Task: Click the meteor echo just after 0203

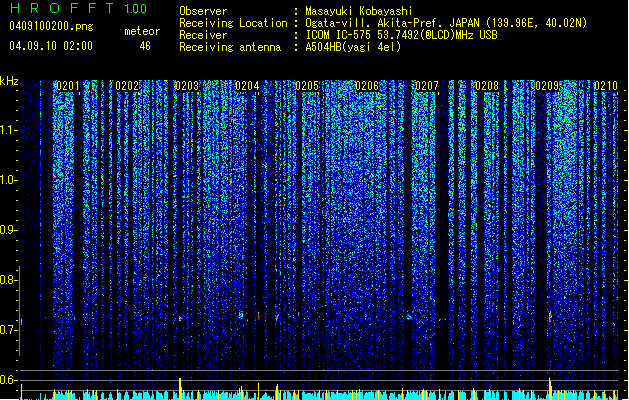Action: pyautogui.click(x=181, y=319)
